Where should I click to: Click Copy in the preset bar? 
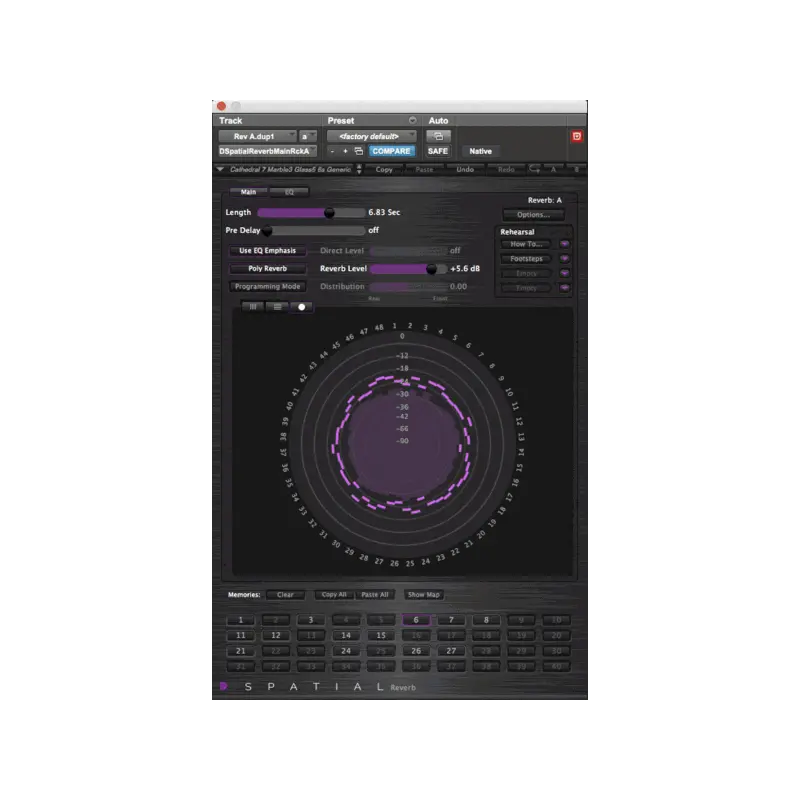pos(384,169)
